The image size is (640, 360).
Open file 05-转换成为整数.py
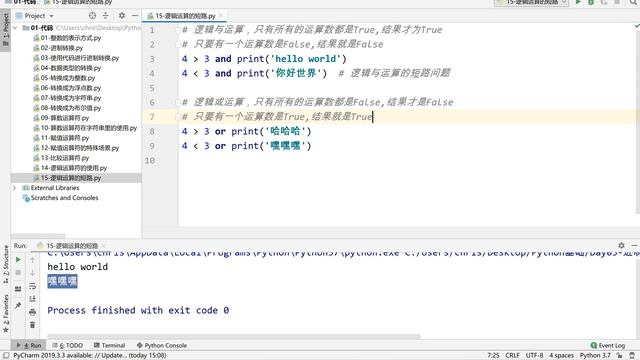pos(64,78)
